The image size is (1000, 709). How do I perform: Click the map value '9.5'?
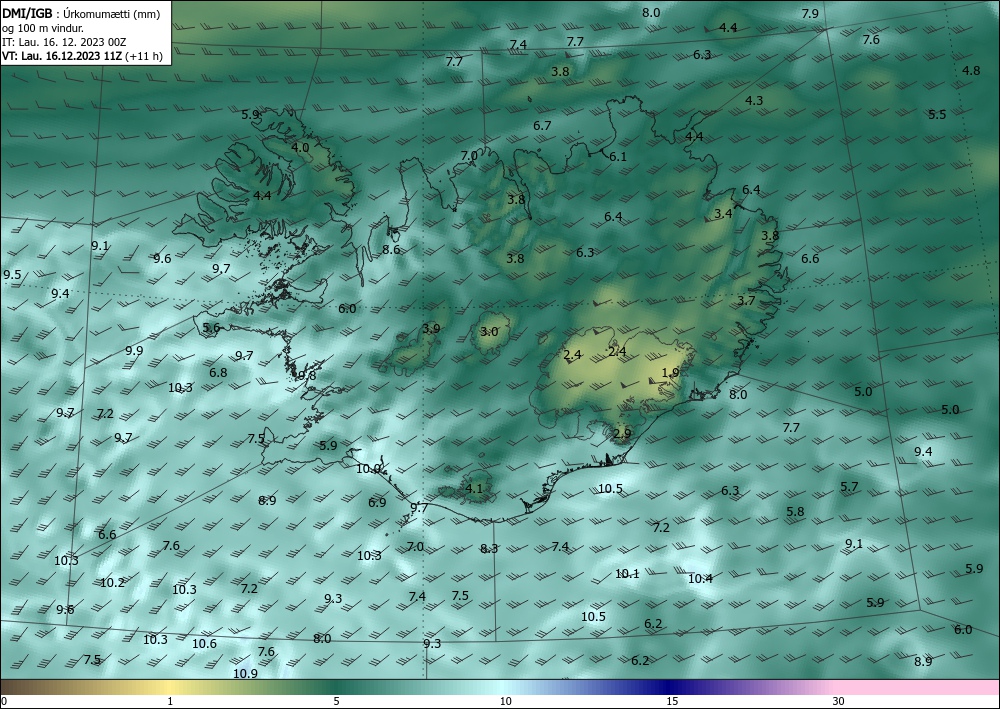12,275
